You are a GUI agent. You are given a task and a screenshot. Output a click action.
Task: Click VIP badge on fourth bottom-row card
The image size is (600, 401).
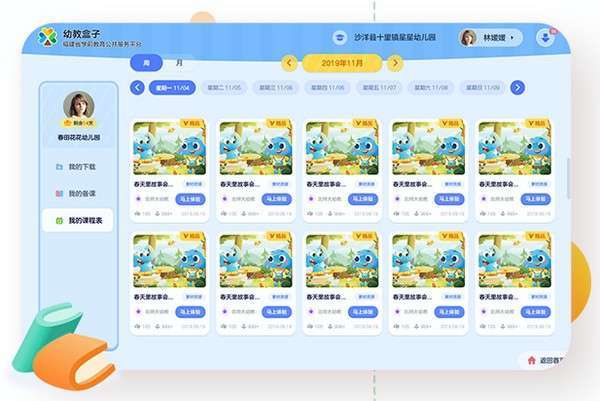pos(451,236)
